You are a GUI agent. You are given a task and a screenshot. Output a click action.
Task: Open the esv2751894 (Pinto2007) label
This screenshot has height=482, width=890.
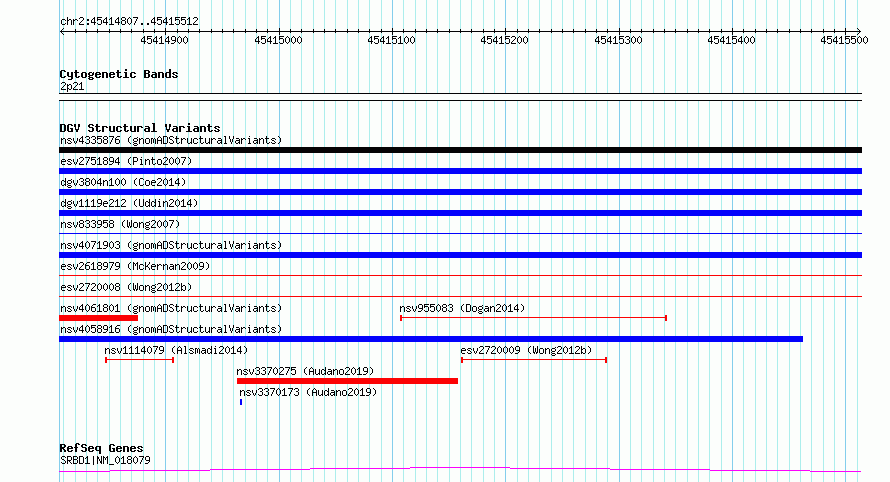tap(126, 161)
